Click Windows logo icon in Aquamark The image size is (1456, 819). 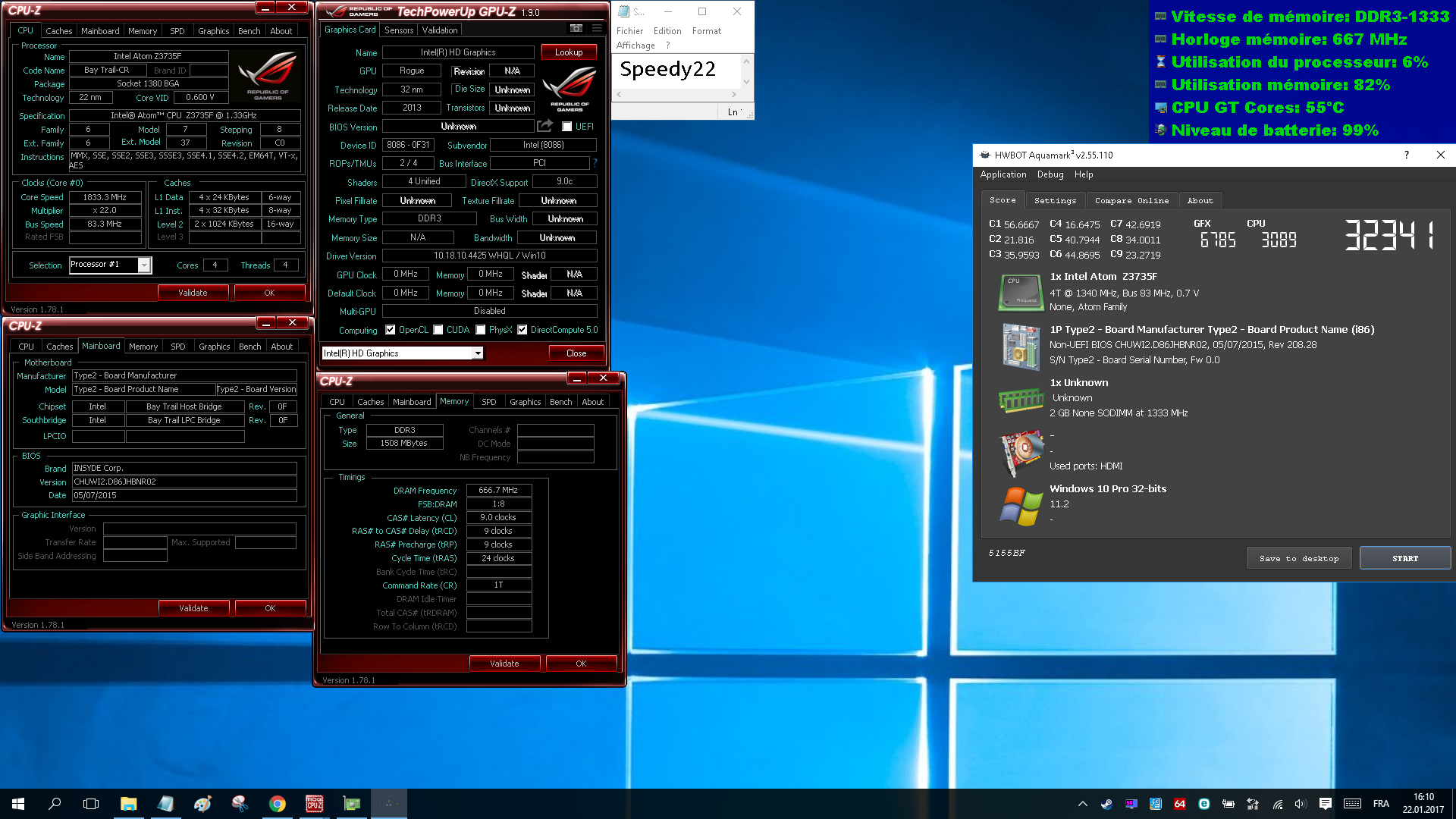(x=1021, y=506)
